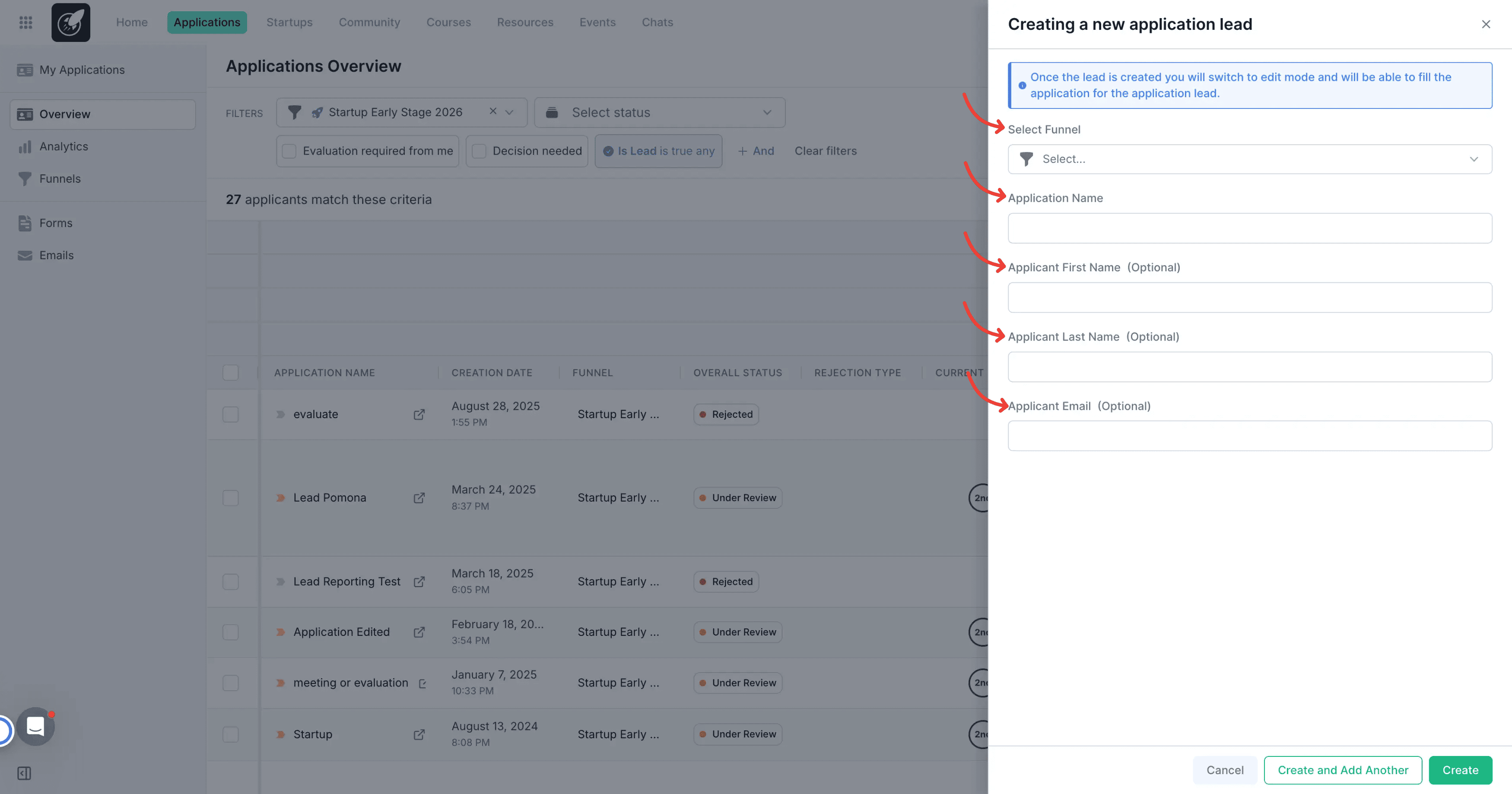Viewport: 1512px width, 794px height.
Task: Focus the Application Name input field
Action: pos(1250,228)
